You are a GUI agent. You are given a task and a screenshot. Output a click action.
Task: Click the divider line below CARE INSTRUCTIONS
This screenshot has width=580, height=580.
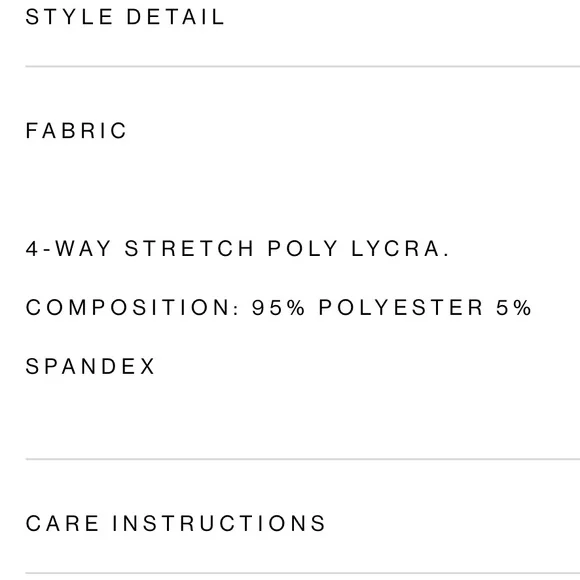click(303, 573)
